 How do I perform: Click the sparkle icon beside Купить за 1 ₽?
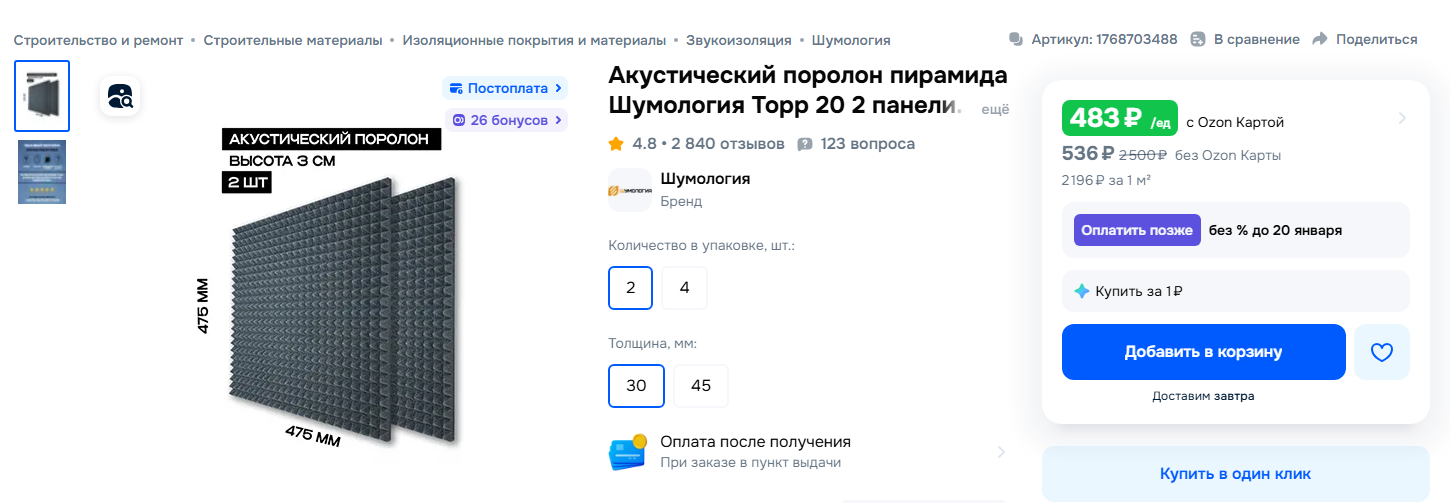pyautogui.click(x=1082, y=291)
